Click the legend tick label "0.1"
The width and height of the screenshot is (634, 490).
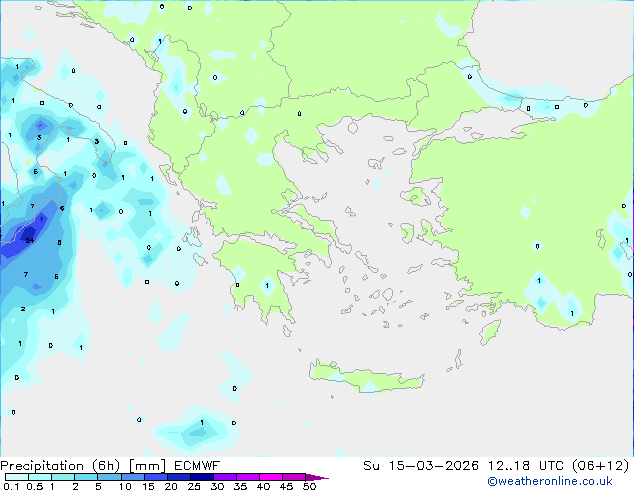coord(12,486)
